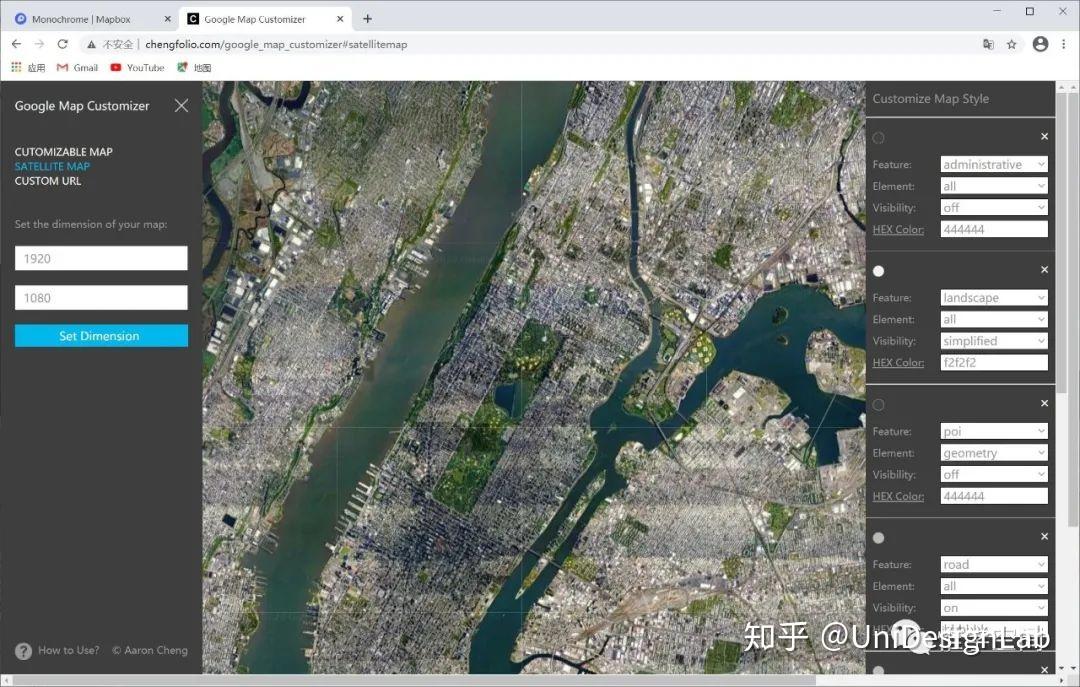
Task: Open the Feature dropdown showing administrative
Action: coord(994,164)
